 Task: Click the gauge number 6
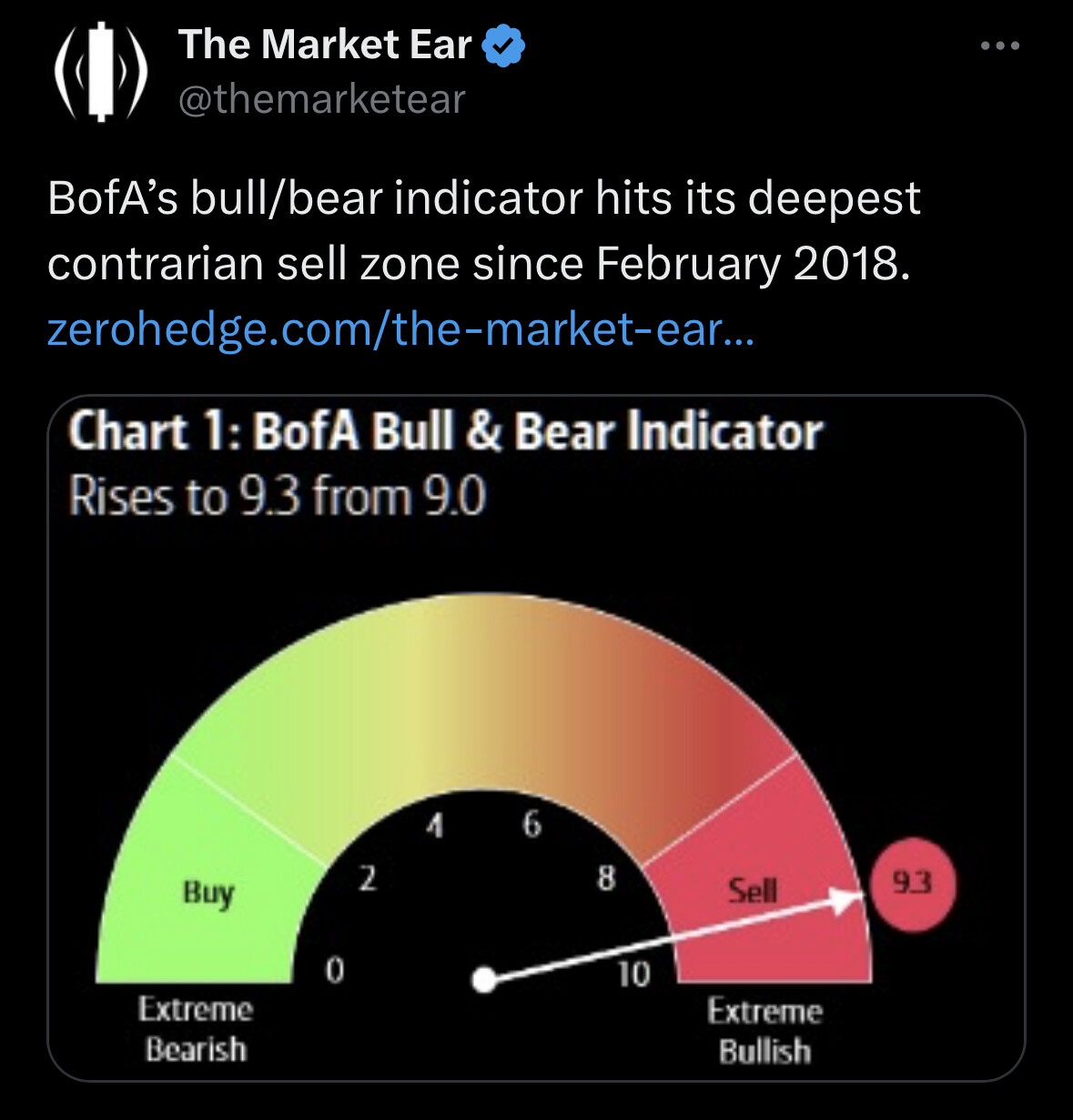[x=532, y=825]
